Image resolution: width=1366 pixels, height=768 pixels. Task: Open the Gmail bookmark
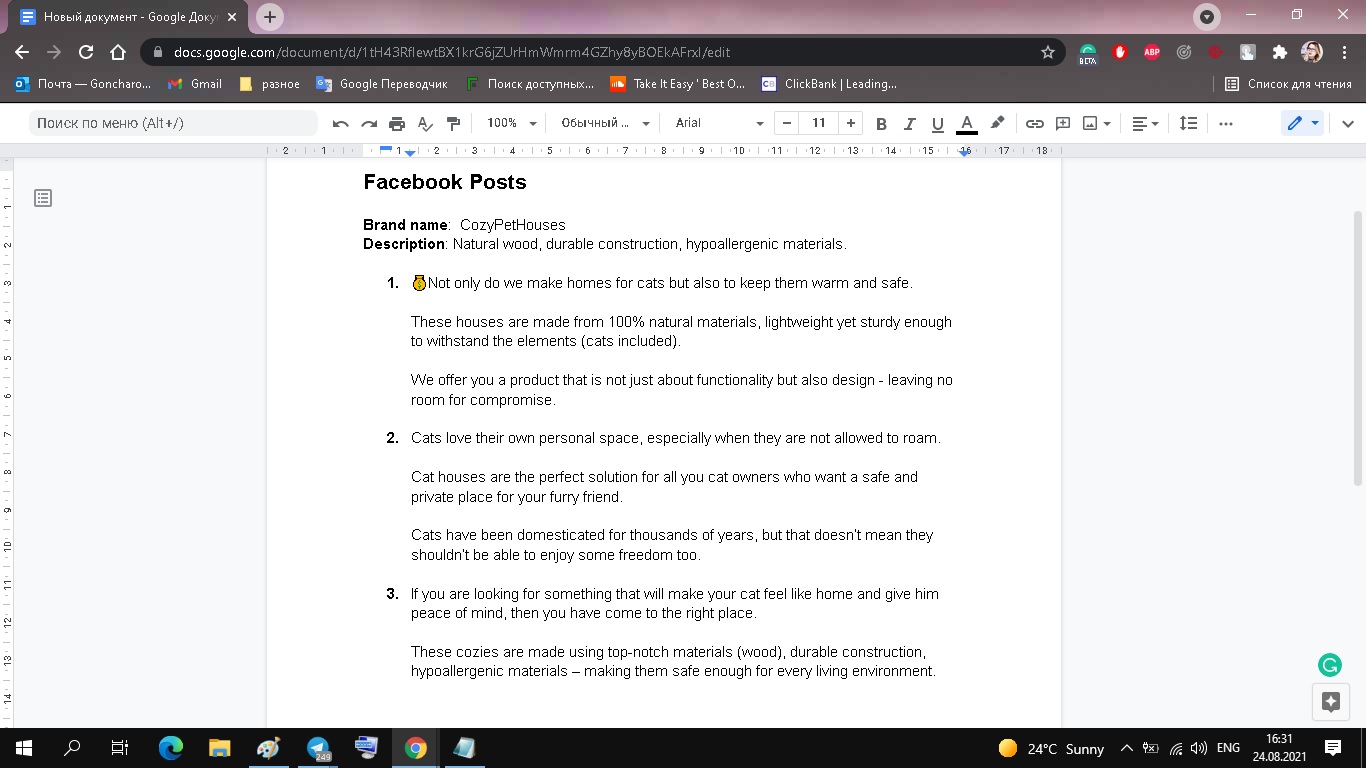[x=195, y=84]
